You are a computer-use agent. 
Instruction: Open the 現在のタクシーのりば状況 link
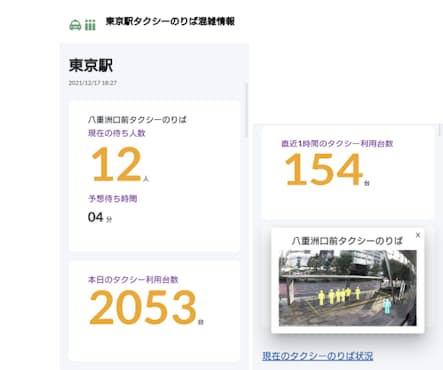pyautogui.click(x=317, y=356)
